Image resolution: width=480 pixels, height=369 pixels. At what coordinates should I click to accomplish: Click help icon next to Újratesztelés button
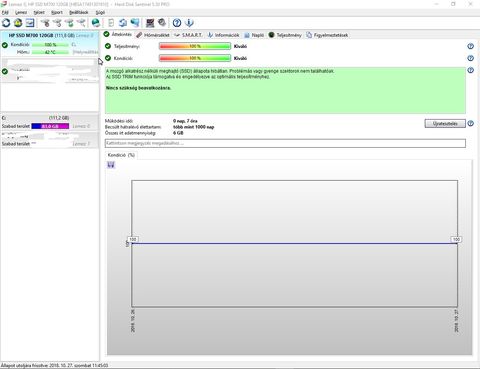coord(470,124)
